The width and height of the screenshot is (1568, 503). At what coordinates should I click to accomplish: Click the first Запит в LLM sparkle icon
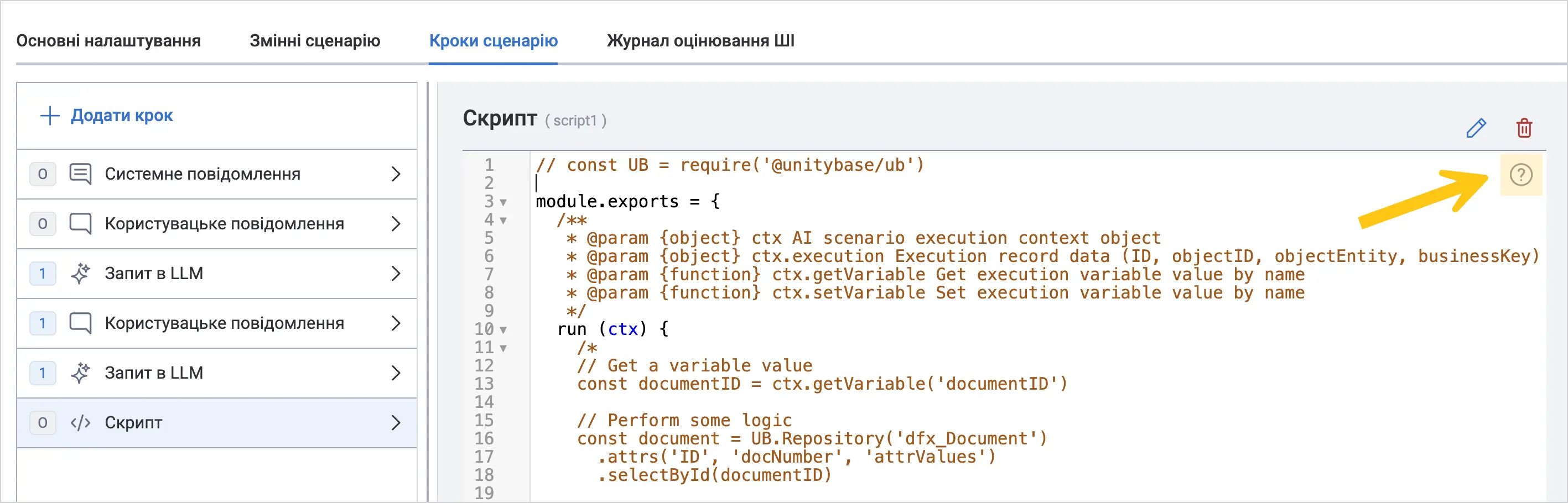coord(80,273)
